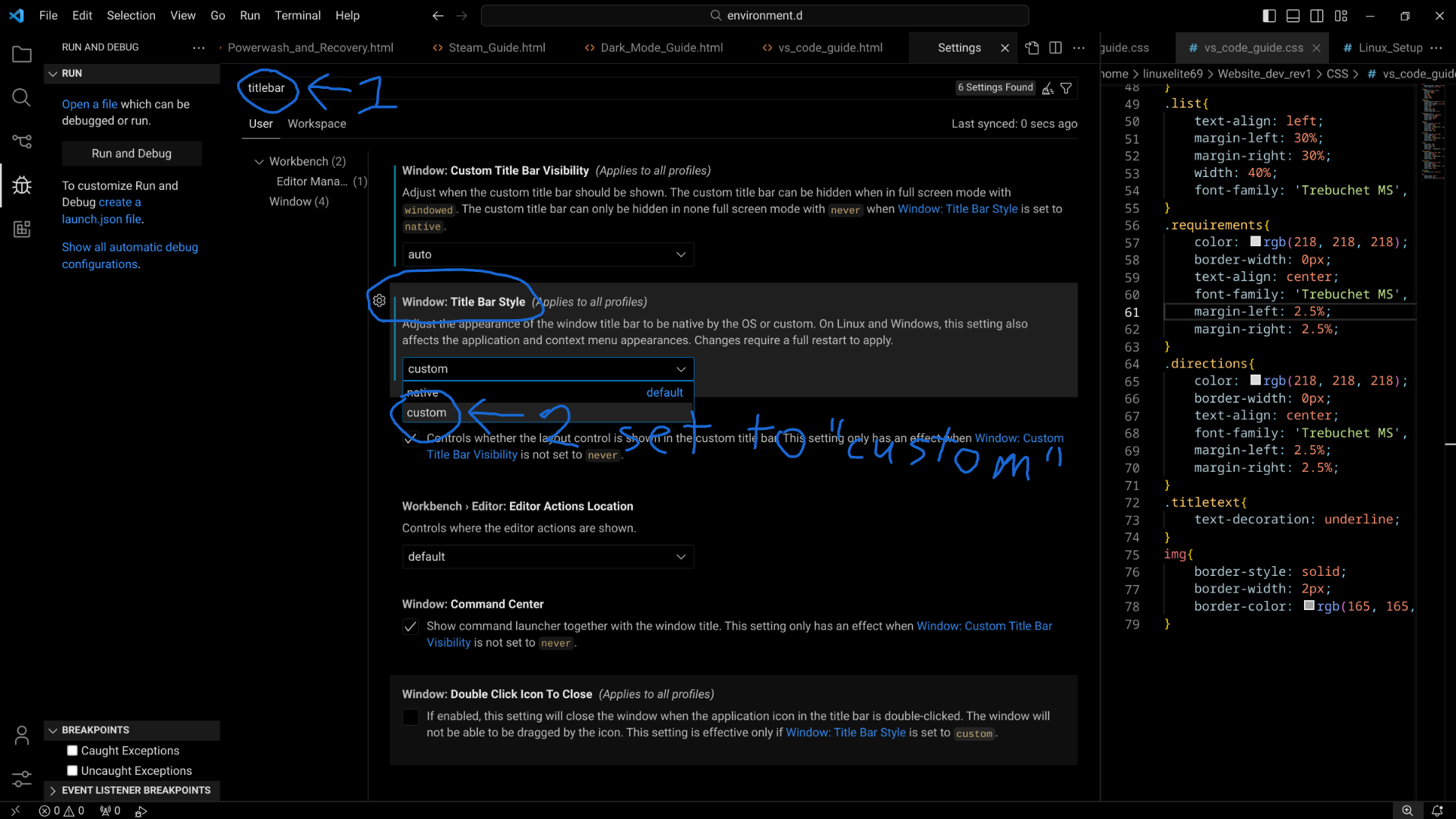
Task: Toggle the bottom panel layout icon
Action: (x=1293, y=15)
